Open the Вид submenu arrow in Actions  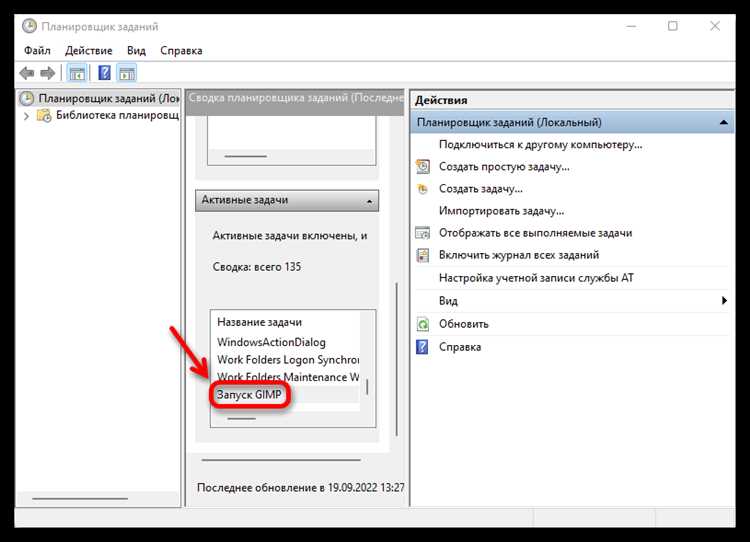point(724,300)
